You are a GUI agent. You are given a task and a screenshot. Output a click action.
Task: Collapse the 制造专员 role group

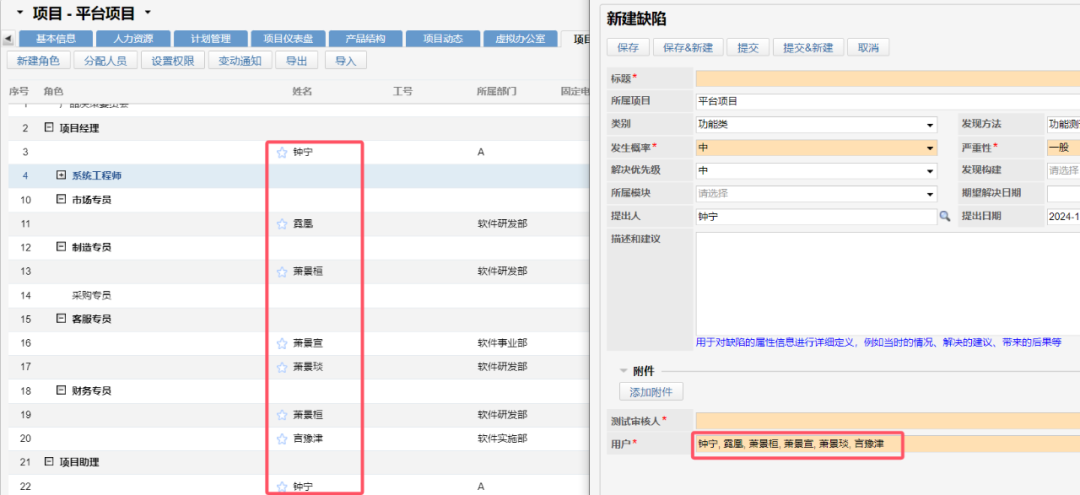click(61, 247)
